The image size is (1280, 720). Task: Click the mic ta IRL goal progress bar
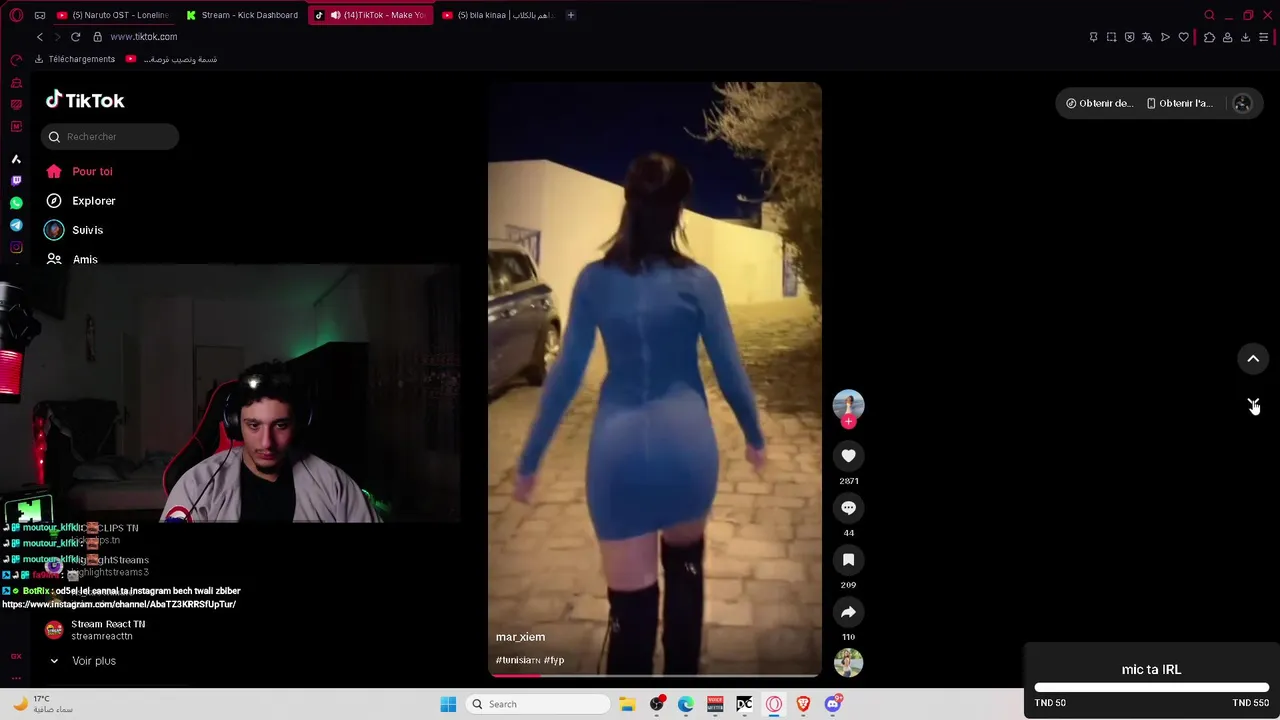tap(1151, 688)
